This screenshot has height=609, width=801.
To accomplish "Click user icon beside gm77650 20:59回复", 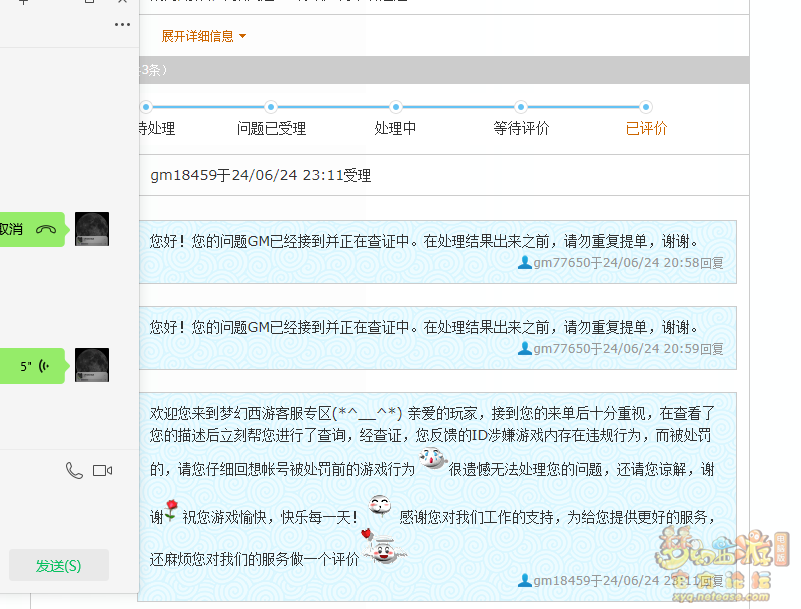I will pyautogui.click(x=525, y=348).
